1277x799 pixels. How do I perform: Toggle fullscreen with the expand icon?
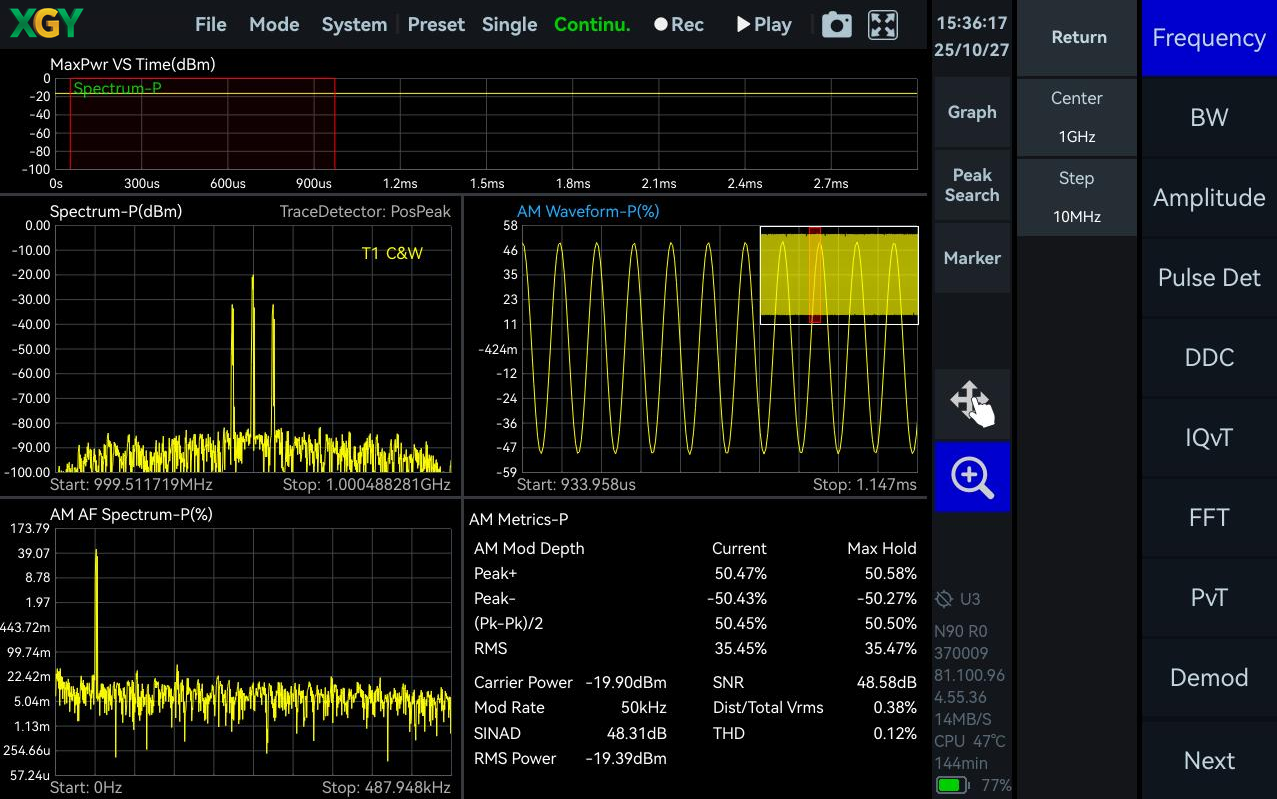[x=883, y=25]
